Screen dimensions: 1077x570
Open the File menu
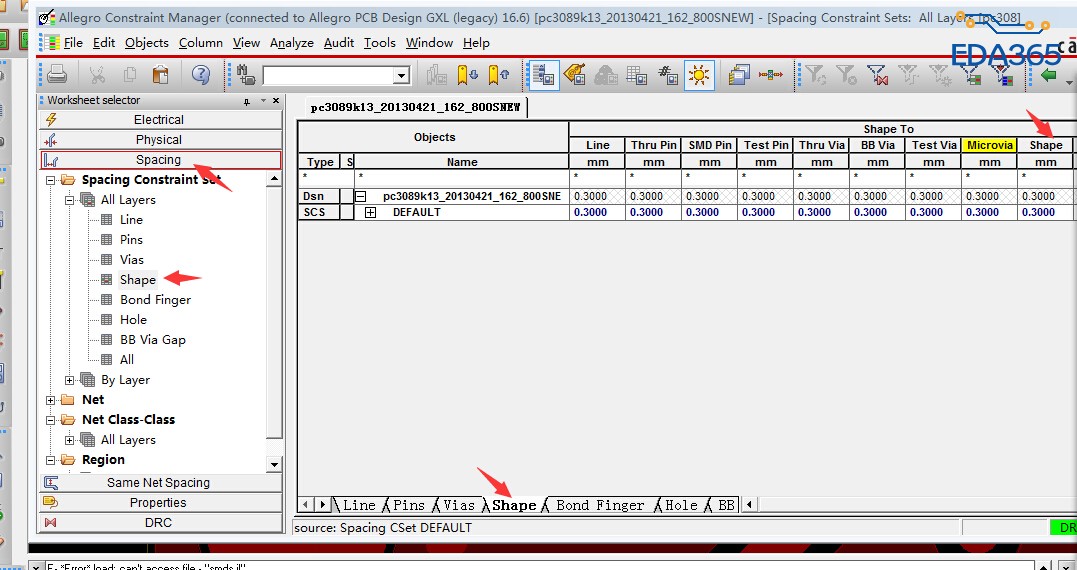coord(73,43)
